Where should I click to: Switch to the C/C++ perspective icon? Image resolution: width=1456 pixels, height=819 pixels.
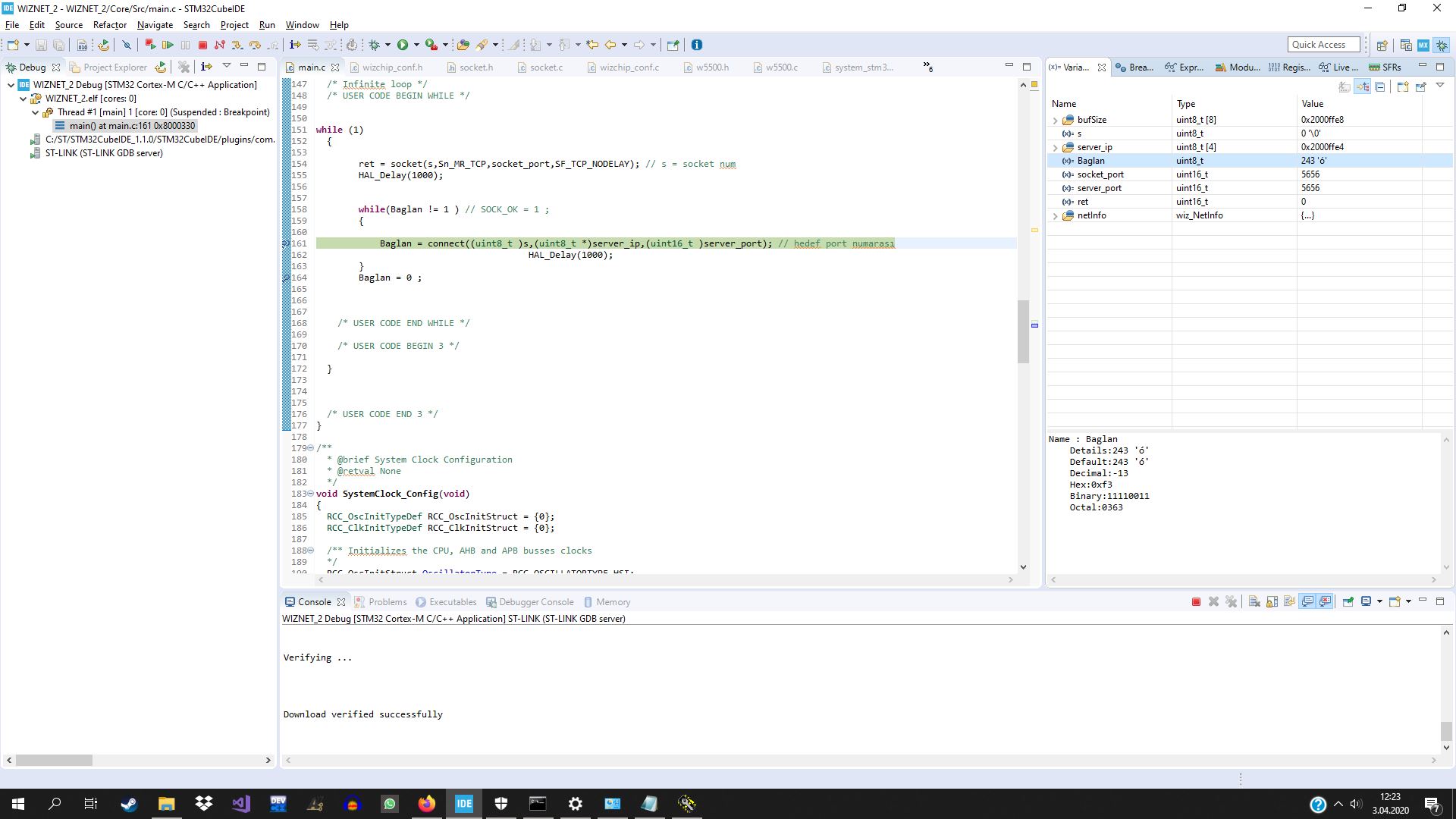point(1406,45)
